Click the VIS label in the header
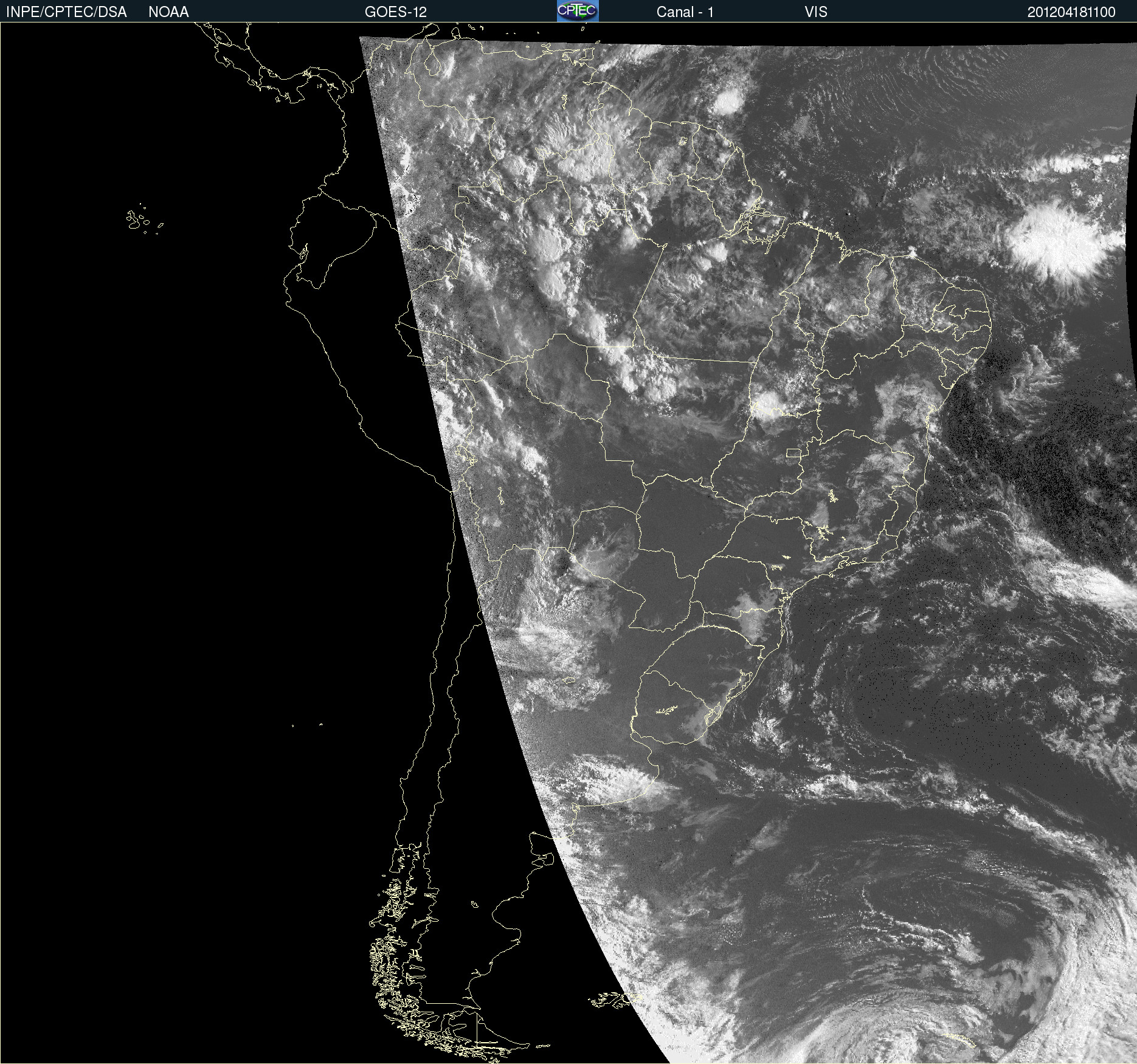The width and height of the screenshot is (1137, 1064). click(x=816, y=12)
